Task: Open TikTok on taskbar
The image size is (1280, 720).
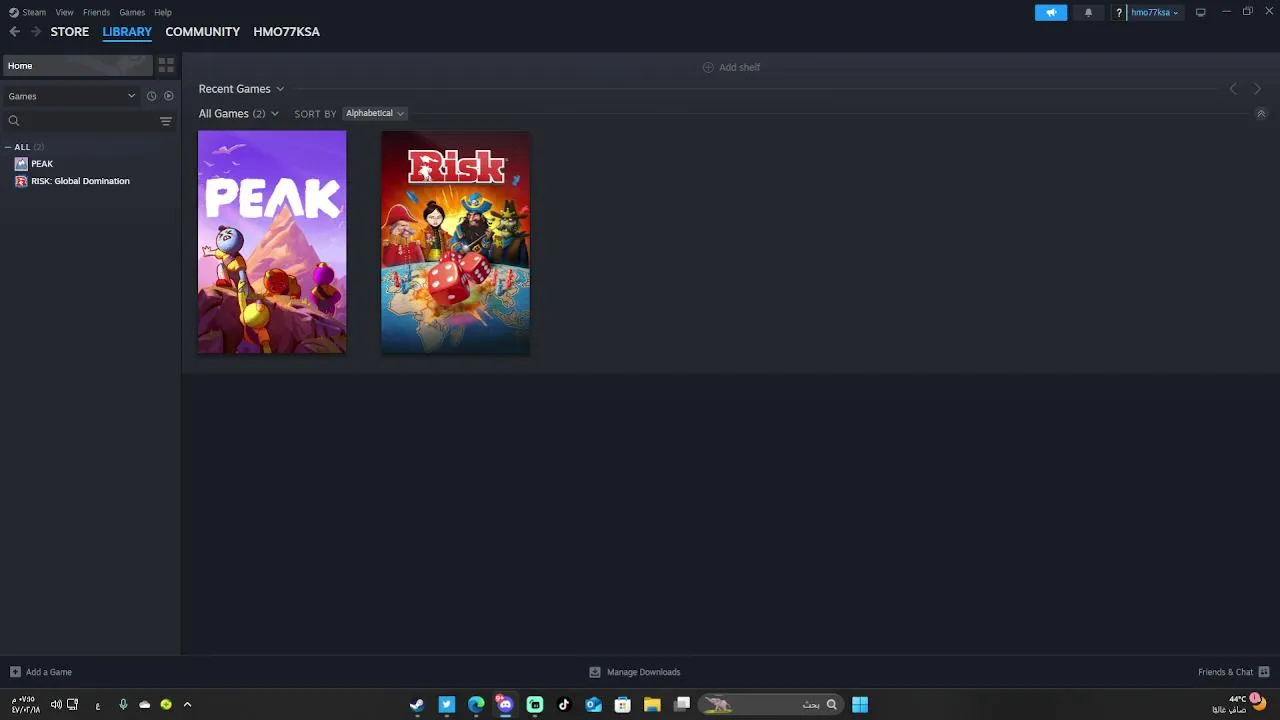Action: (564, 705)
